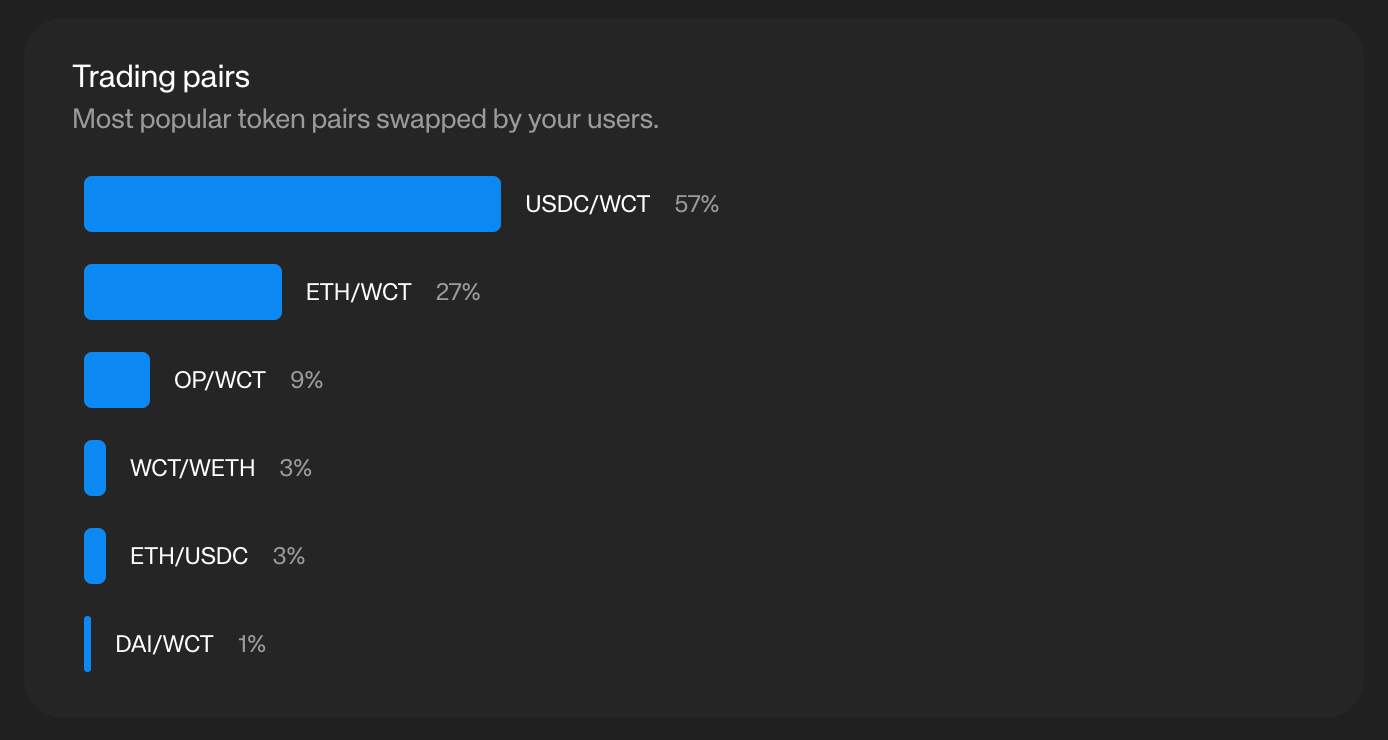Select the WCT/WETH pair label
Viewport: 1388px width, 740px height.
193,468
